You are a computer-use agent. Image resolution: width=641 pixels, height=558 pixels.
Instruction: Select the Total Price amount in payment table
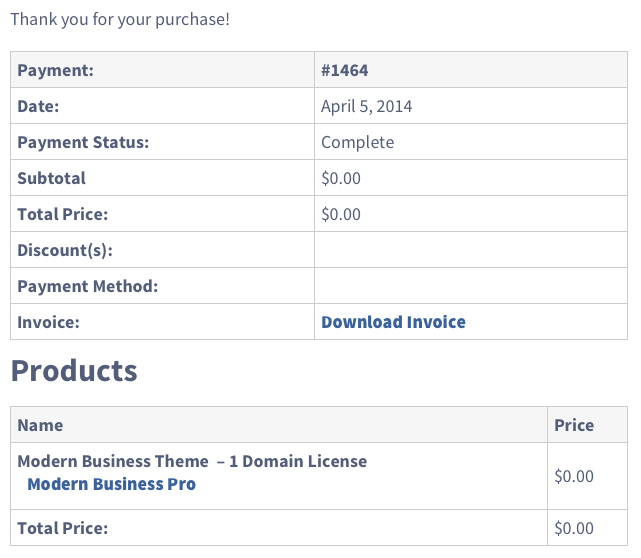click(x=341, y=214)
